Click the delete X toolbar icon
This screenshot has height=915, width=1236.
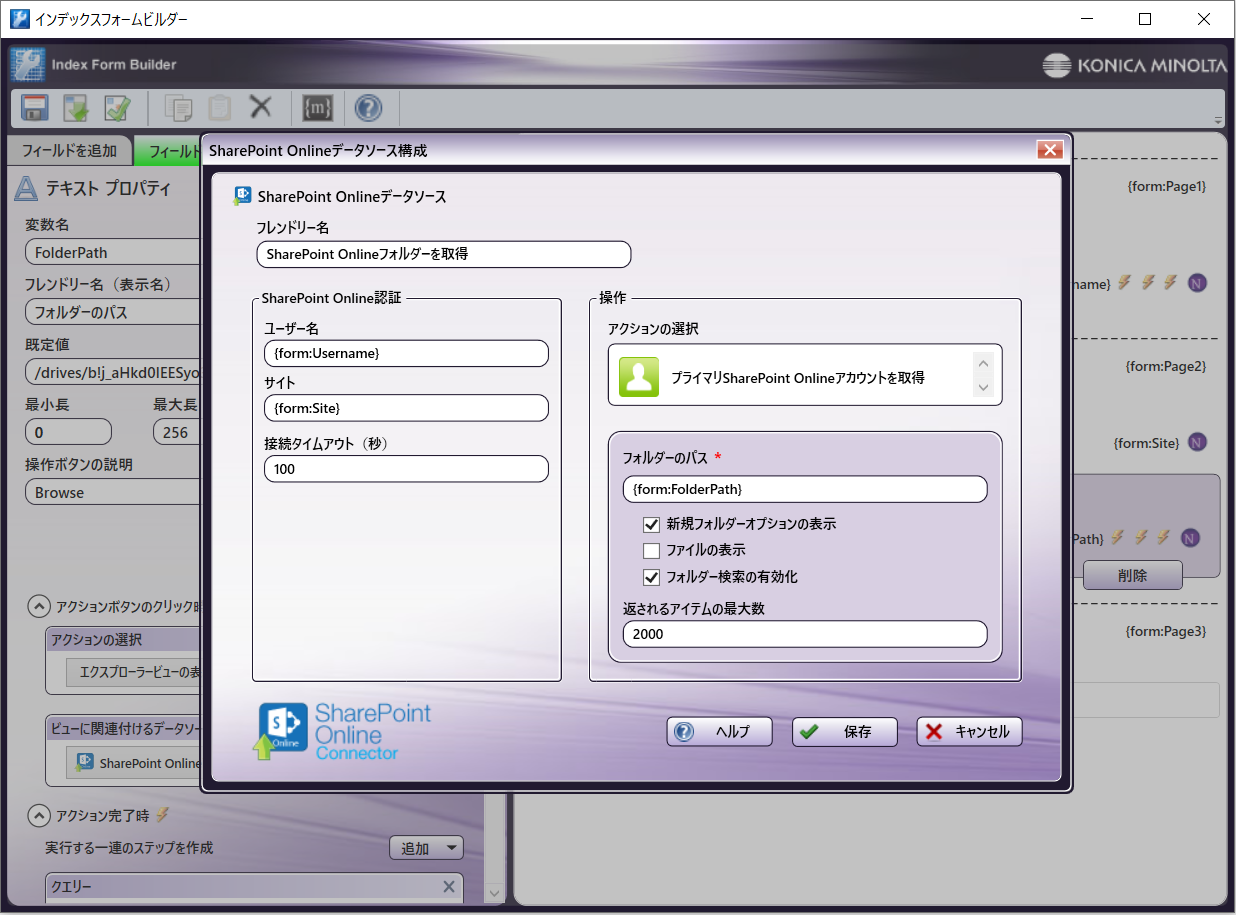tap(260, 106)
